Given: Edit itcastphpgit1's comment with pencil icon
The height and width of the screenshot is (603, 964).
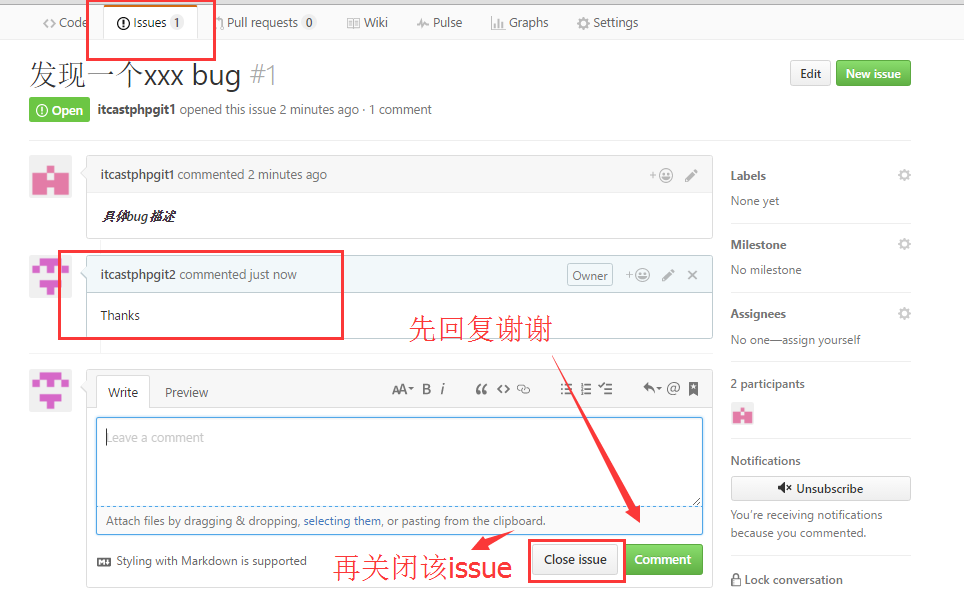Looking at the screenshot, I should point(691,175).
